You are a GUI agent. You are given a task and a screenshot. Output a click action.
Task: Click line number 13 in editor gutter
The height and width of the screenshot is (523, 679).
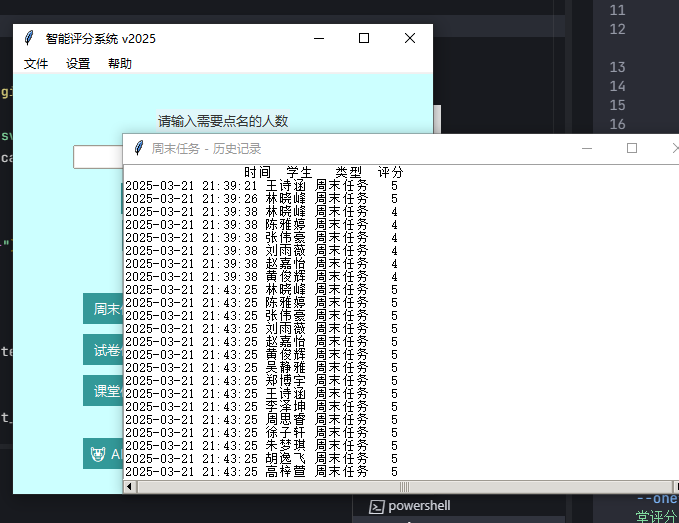[x=617, y=67]
